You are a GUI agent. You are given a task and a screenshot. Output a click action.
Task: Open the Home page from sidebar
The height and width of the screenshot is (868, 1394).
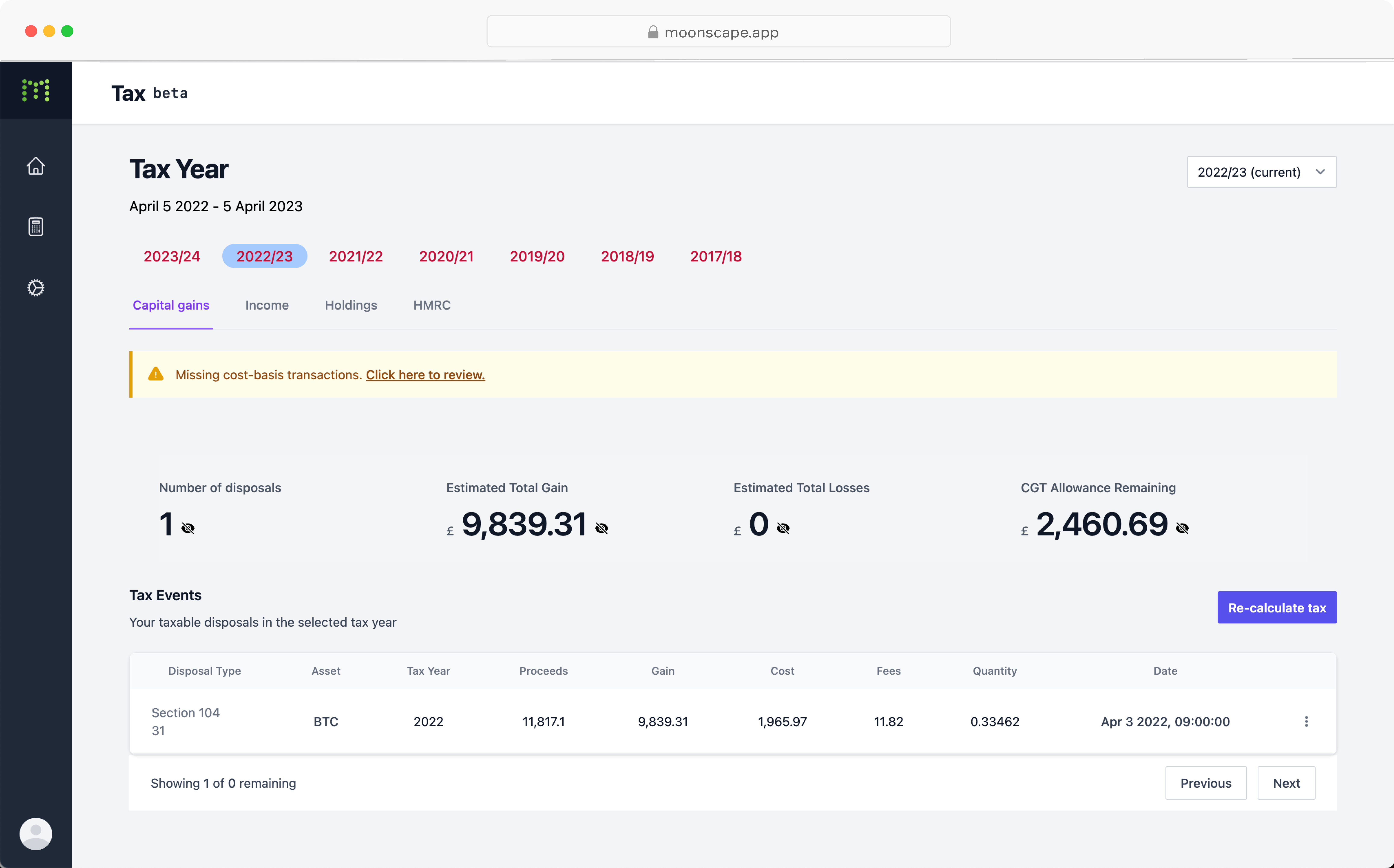(x=36, y=166)
